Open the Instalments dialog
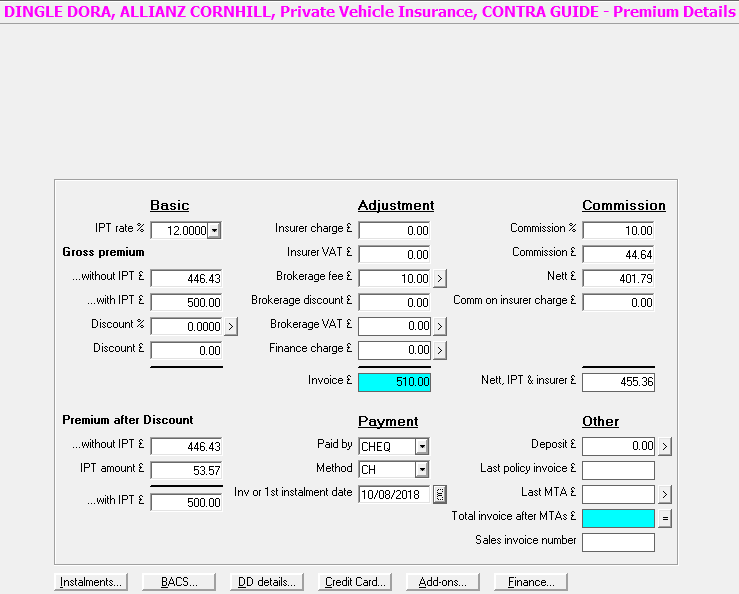Viewport: 739px width, 594px height. coord(91,582)
